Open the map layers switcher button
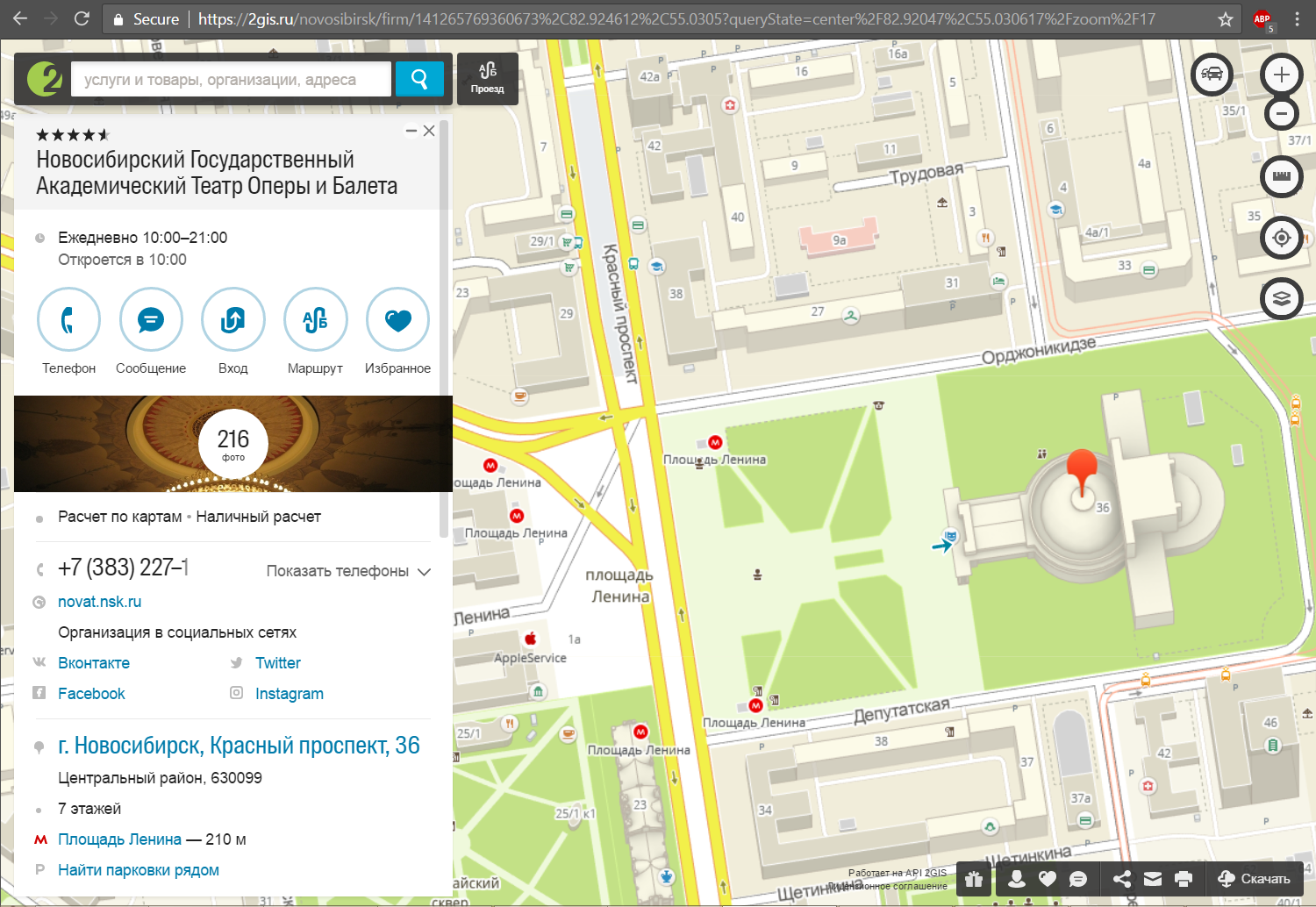Image resolution: width=1316 pixels, height=907 pixels. (x=1282, y=298)
